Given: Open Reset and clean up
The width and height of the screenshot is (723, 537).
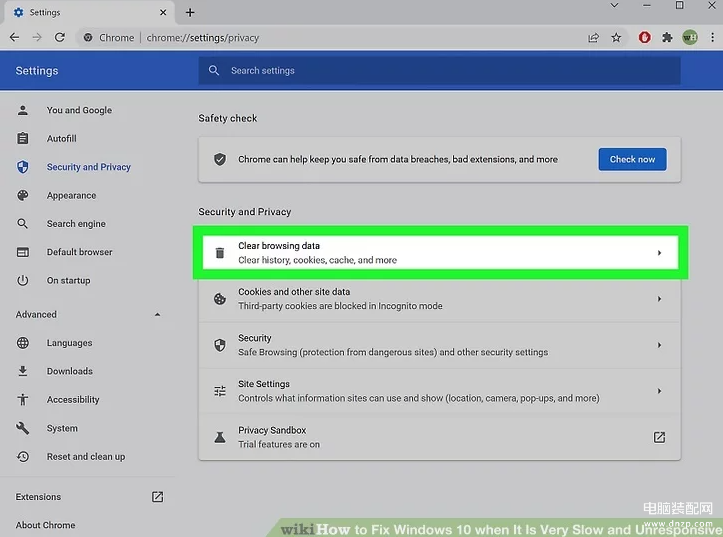Looking at the screenshot, I should [86, 457].
